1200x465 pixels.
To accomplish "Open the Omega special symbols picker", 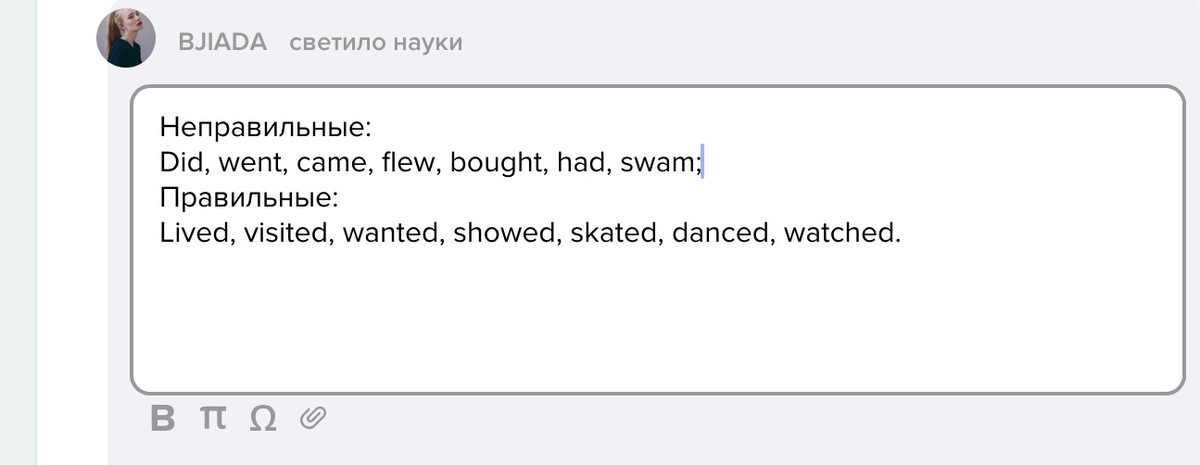I will 262,418.
